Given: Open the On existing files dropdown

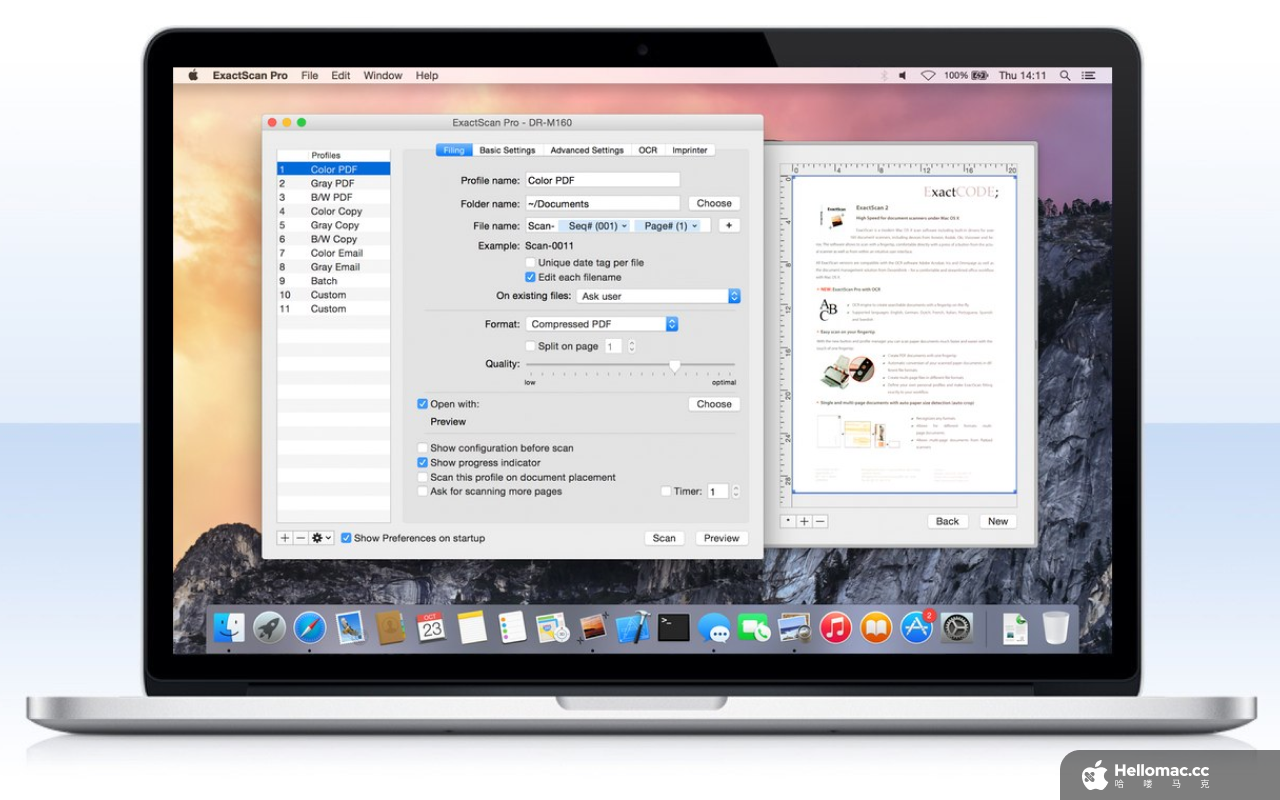Looking at the screenshot, I should pyautogui.click(x=658, y=296).
